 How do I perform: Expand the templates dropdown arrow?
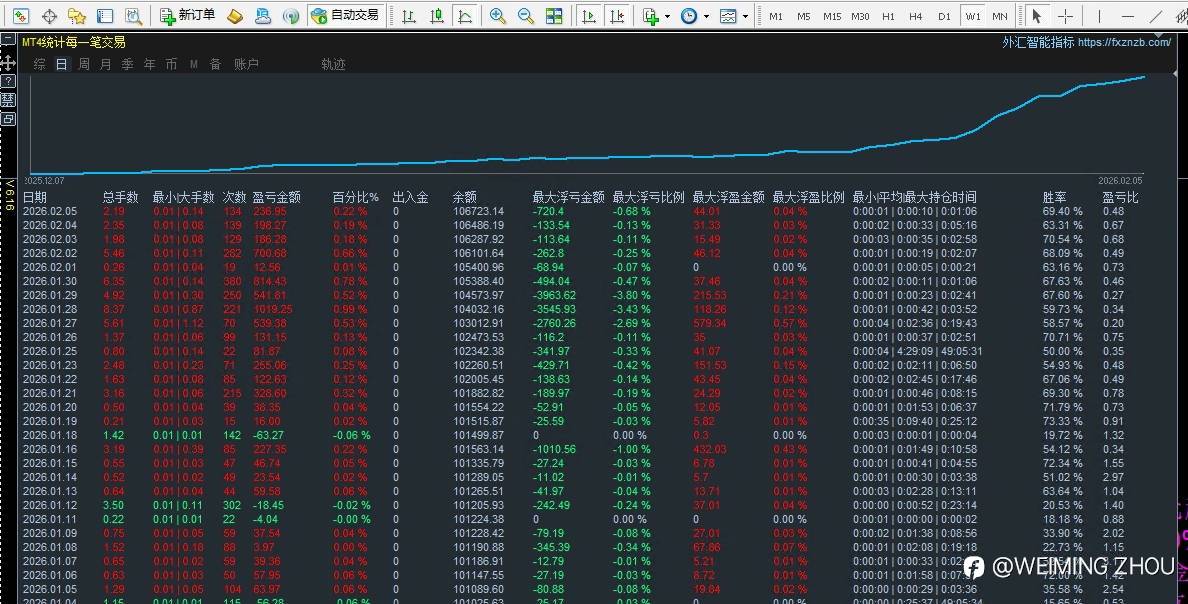click(x=746, y=16)
